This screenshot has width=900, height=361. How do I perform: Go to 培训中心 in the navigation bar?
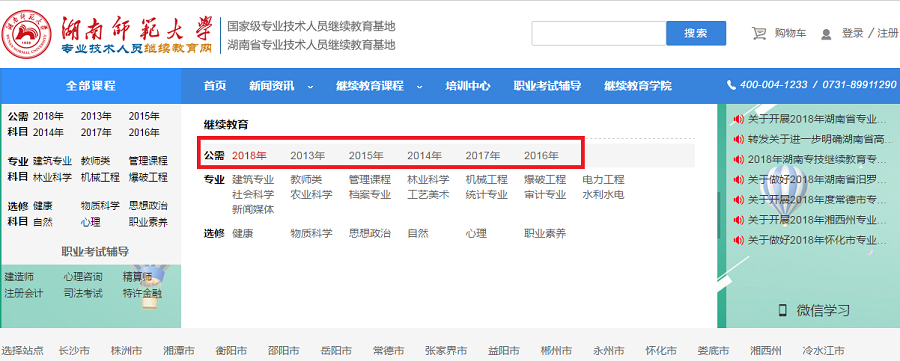[468, 86]
